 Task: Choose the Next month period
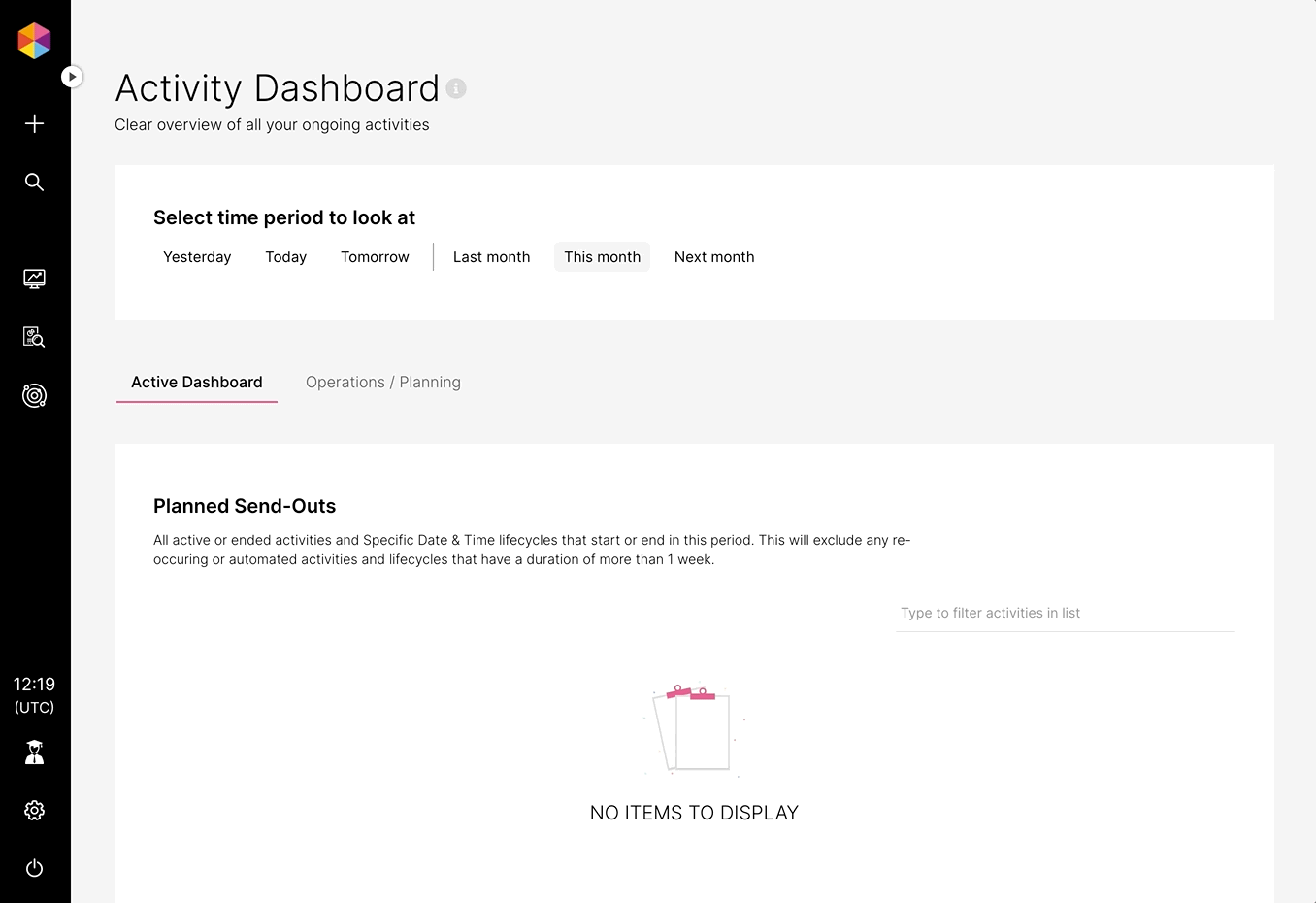point(714,257)
